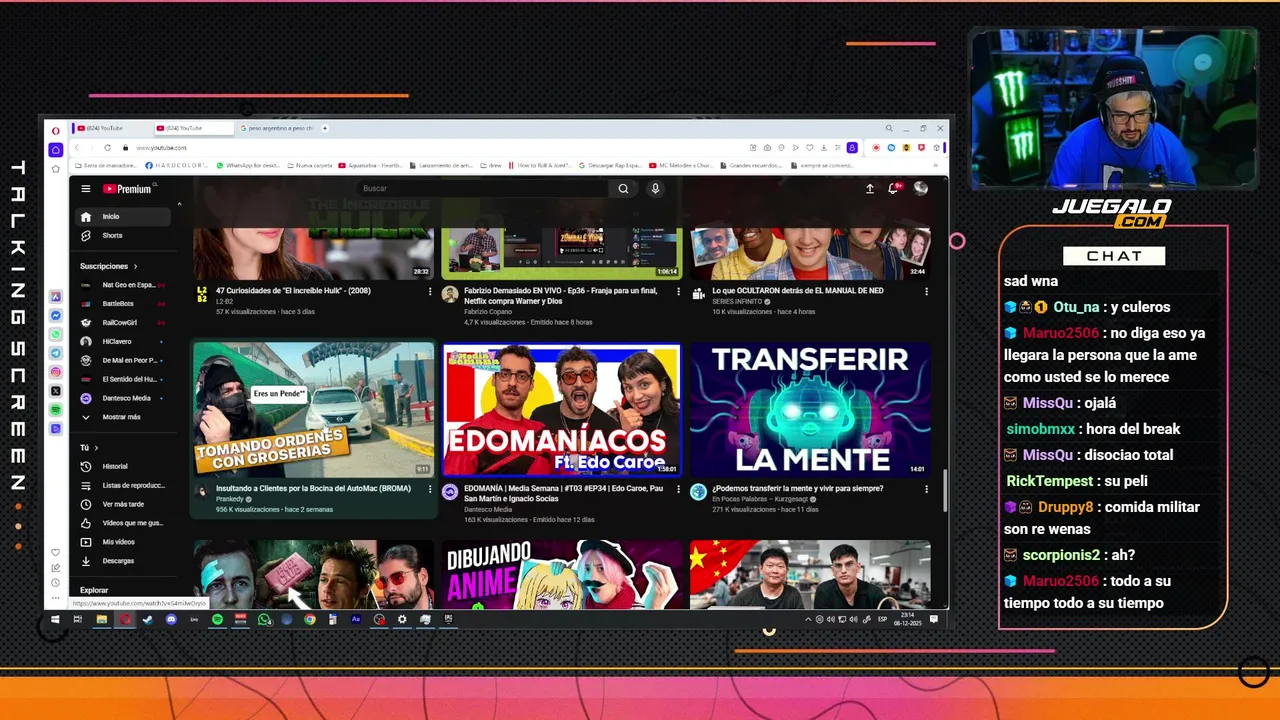
Task: Open X (Twitter) in the Opera sidebar
Action: [56, 391]
